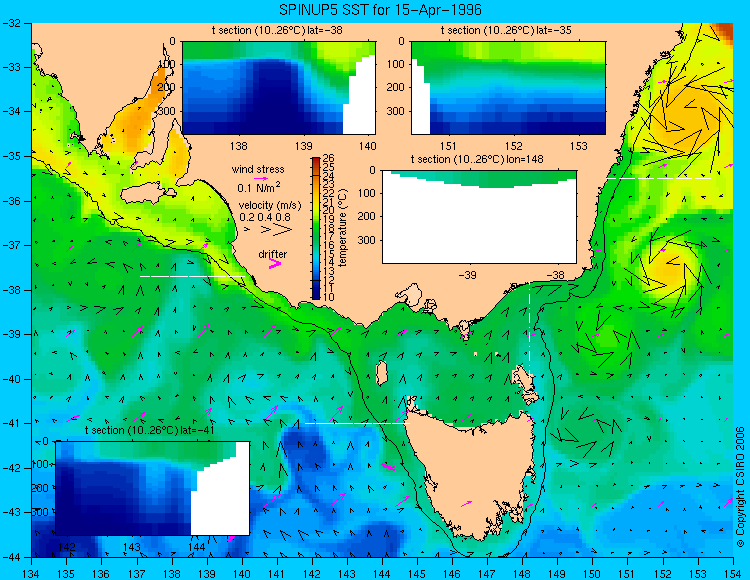Click the 144 longitude axis label
The height and width of the screenshot is (580, 750).
[x=382, y=573]
